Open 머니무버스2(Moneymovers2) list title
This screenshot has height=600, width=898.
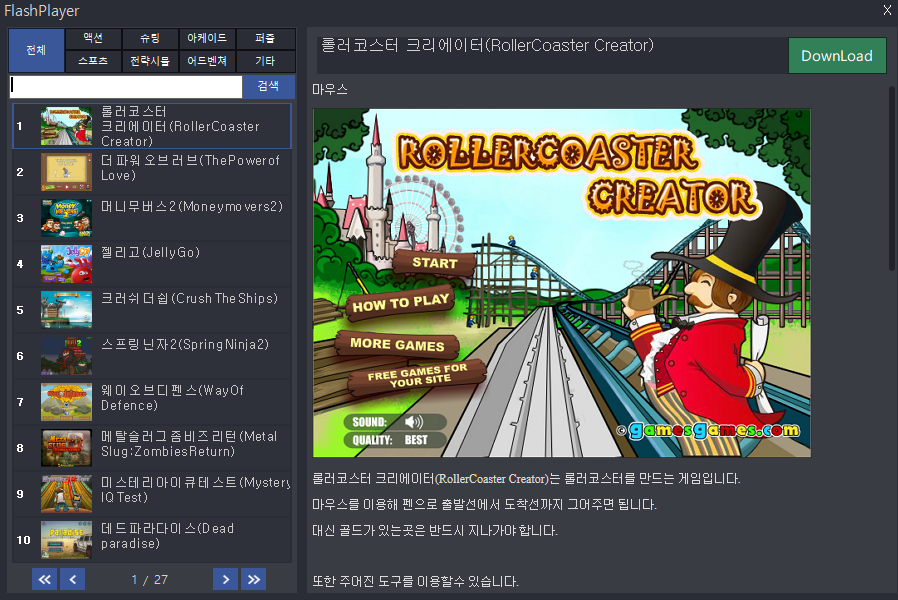tap(192, 206)
